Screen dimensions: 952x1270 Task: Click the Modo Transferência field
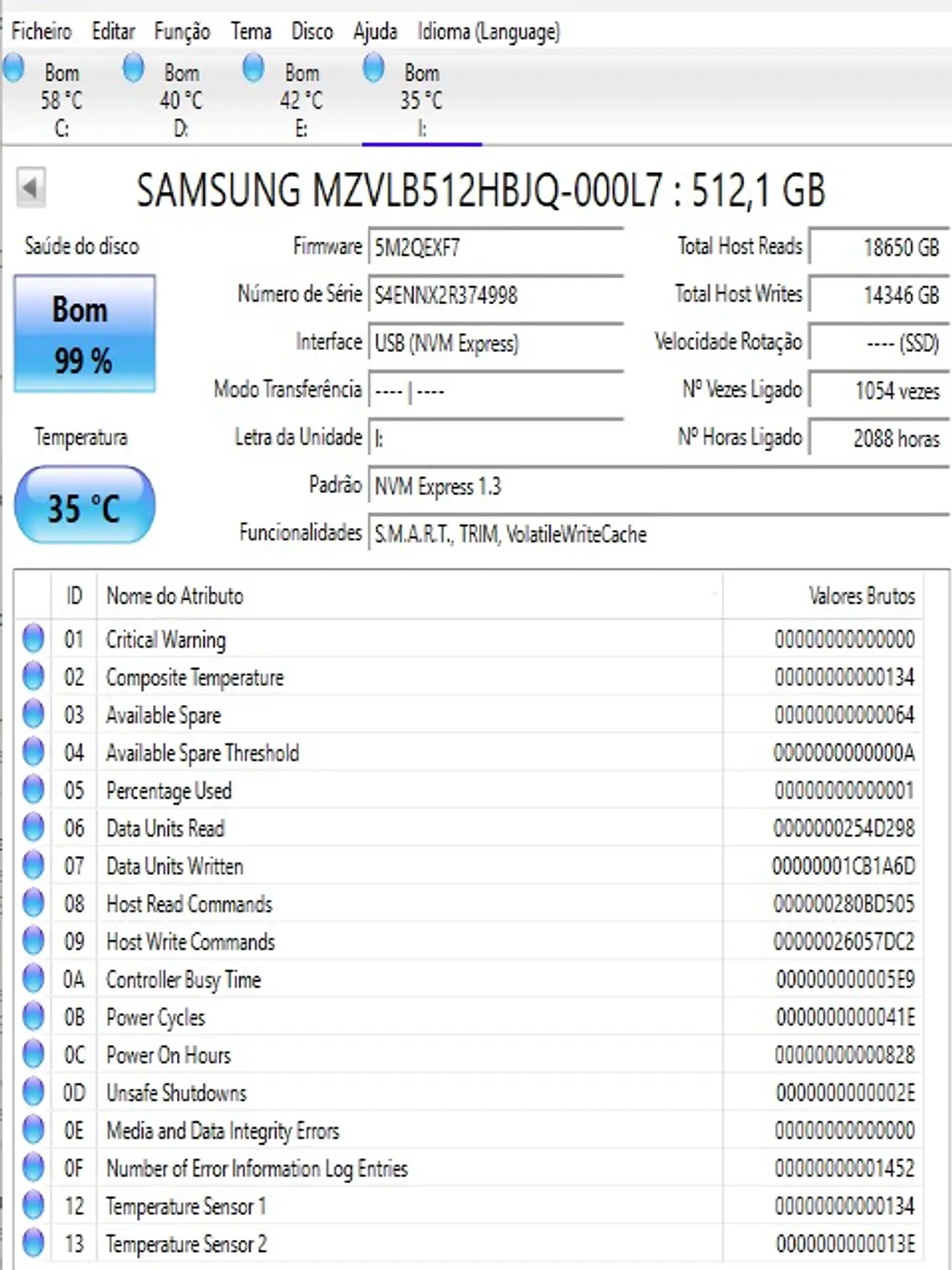pyautogui.click(x=496, y=390)
